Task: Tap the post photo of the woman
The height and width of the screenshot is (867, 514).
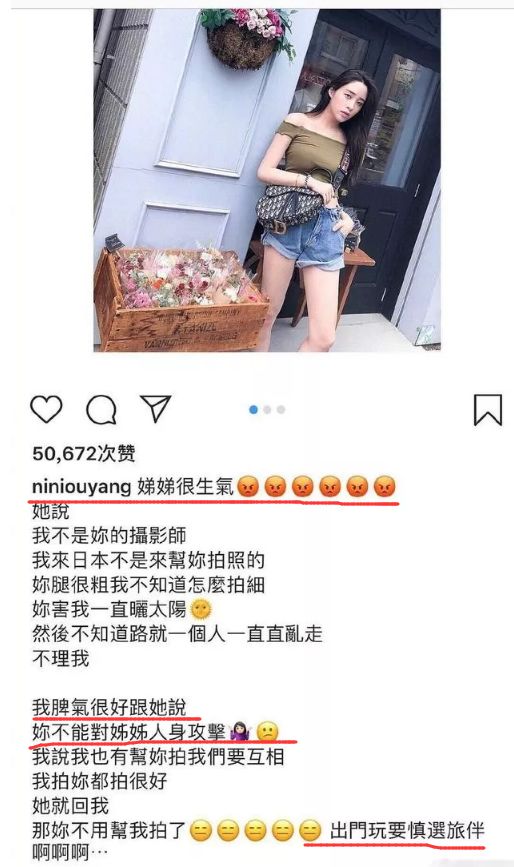Action: pos(267,180)
